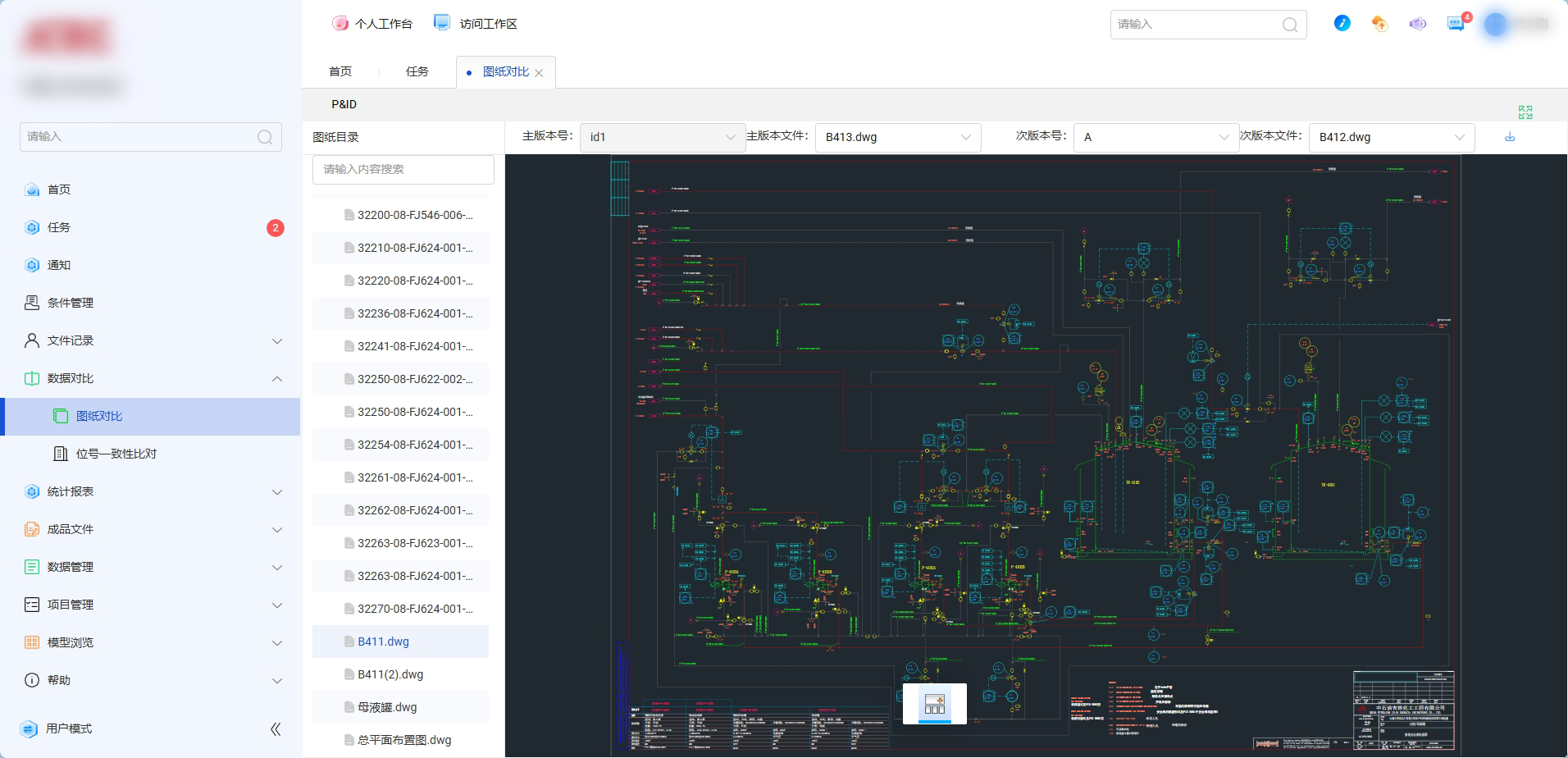Close the 图纸对比 tab
Screen dimensions: 1568x758
coord(539,73)
